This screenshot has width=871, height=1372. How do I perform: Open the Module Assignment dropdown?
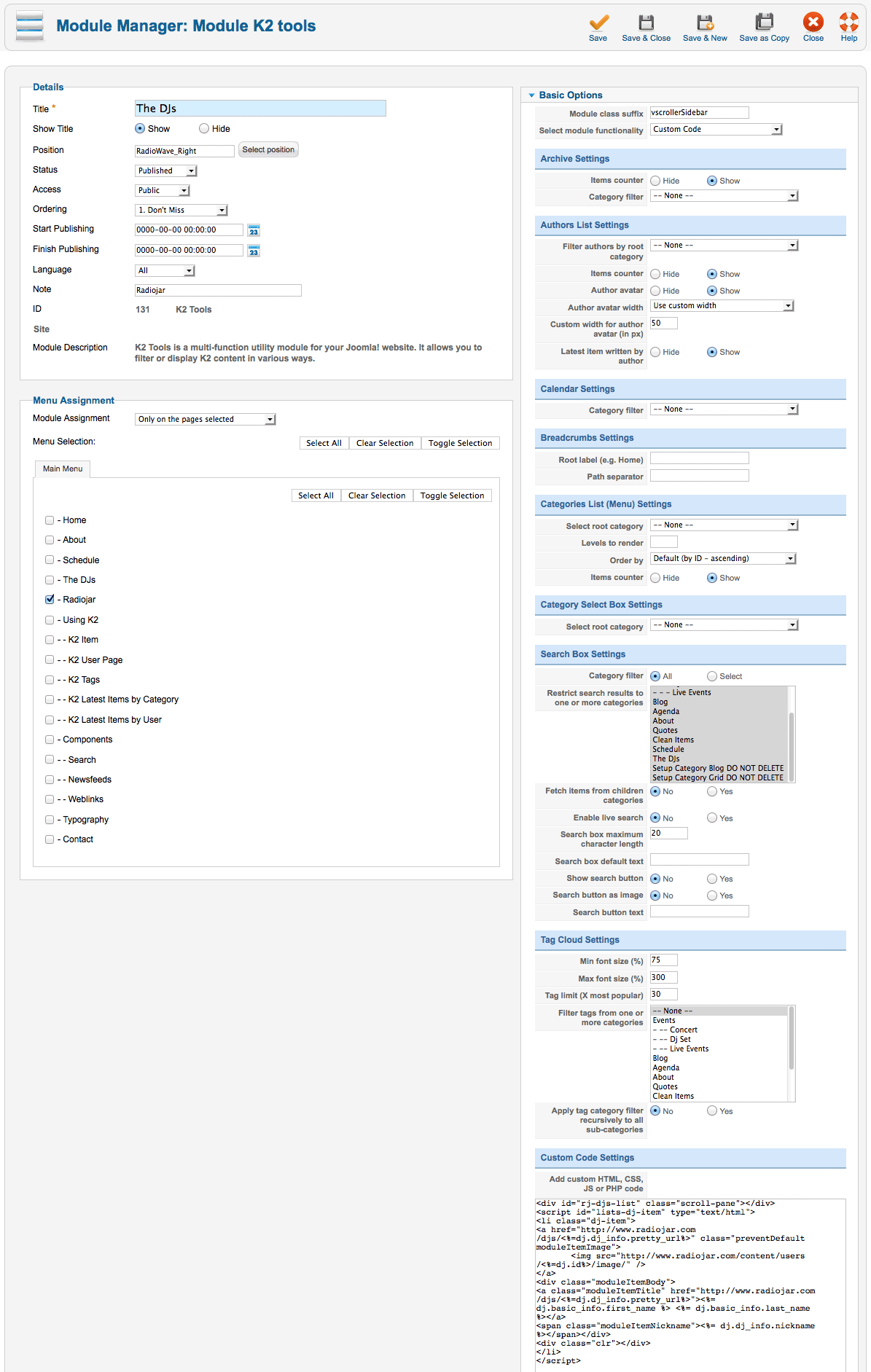click(206, 419)
